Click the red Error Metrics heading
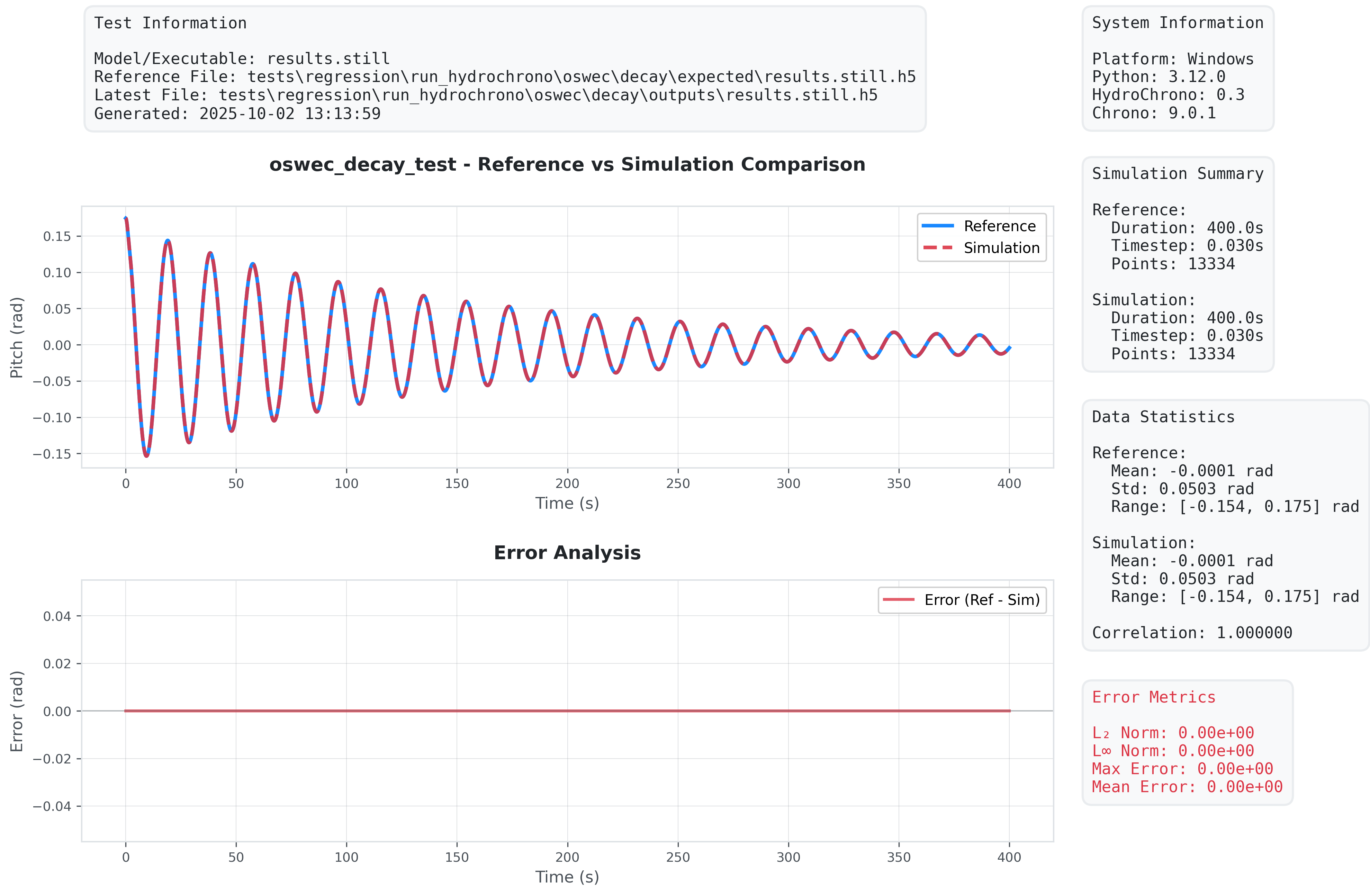Screen dimensions: 1370x896 pyautogui.click(x=1154, y=697)
